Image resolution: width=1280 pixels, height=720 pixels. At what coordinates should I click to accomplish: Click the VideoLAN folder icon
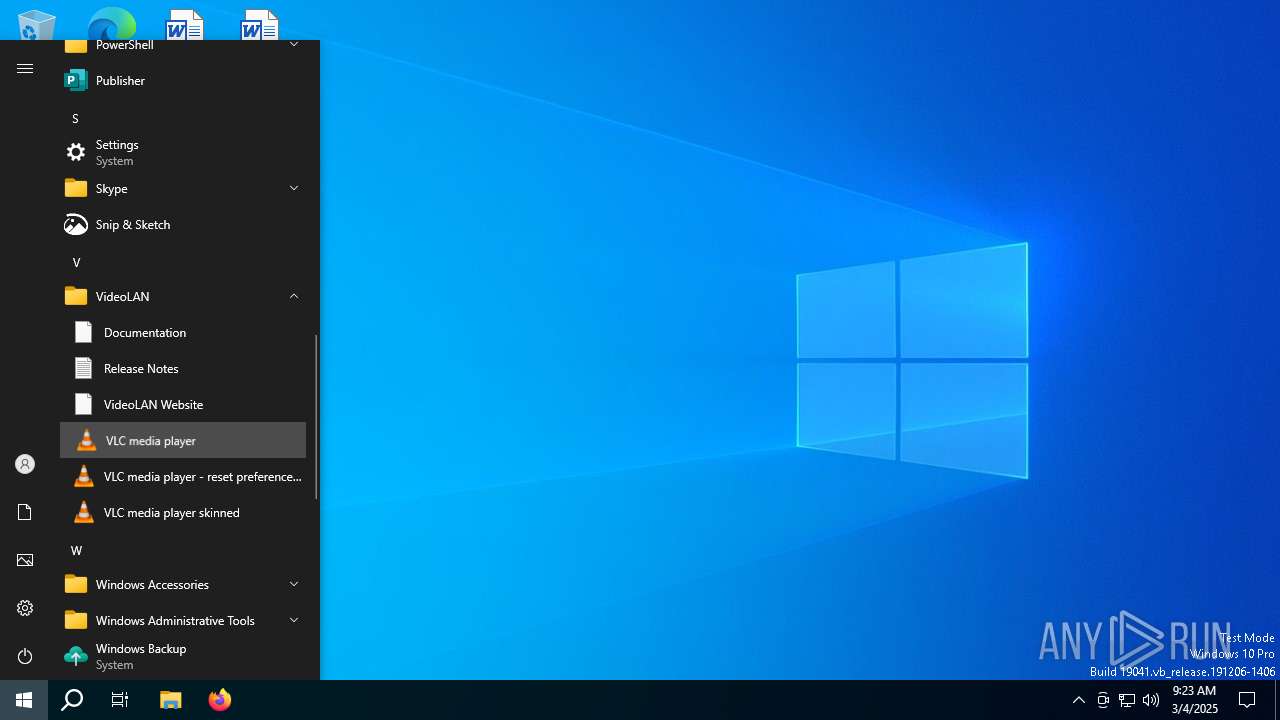(76, 296)
